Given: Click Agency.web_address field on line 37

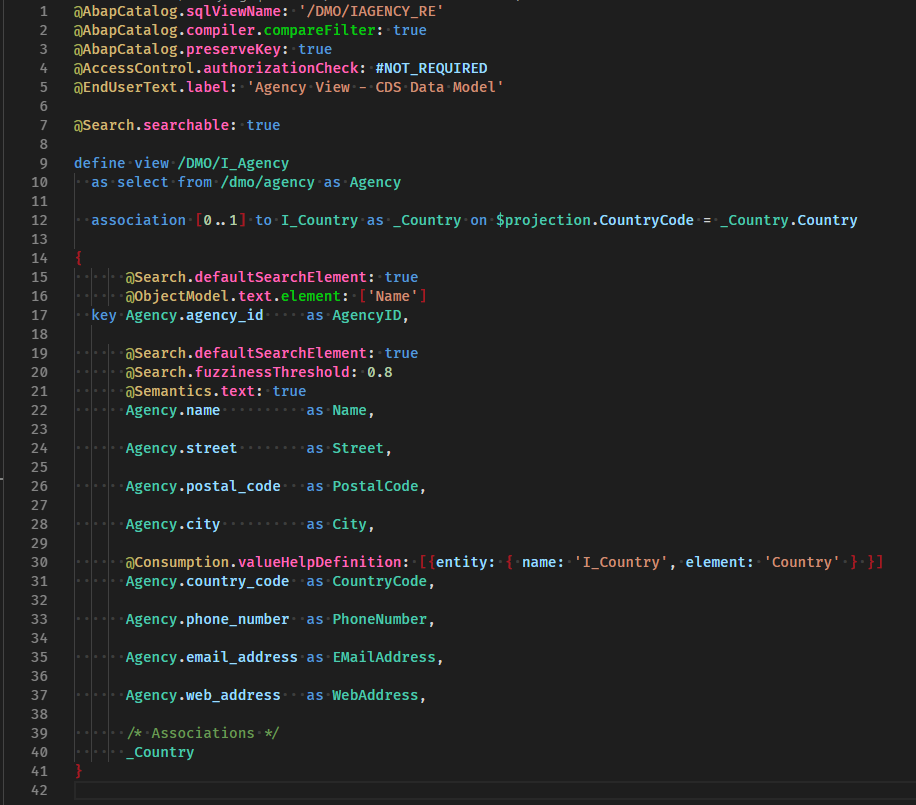Looking at the screenshot, I should 203,695.
